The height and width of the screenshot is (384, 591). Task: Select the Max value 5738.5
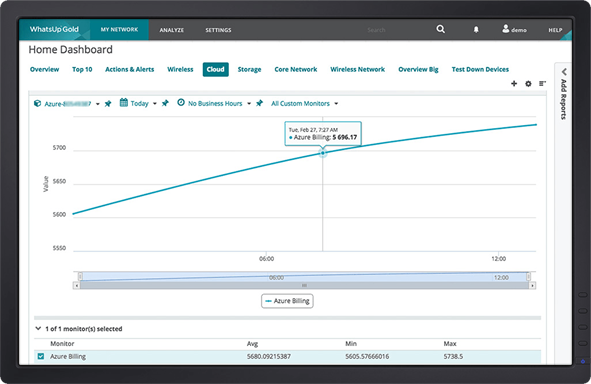453,356
